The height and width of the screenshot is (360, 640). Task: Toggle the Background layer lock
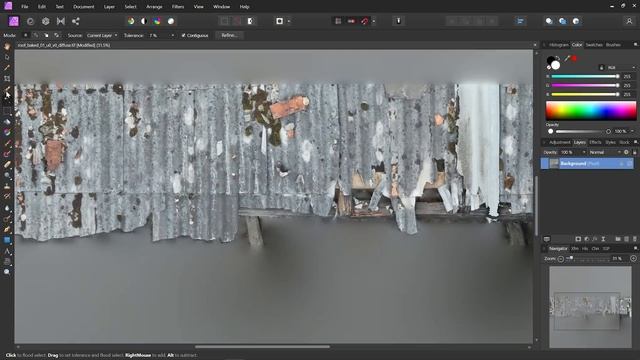[621, 164]
